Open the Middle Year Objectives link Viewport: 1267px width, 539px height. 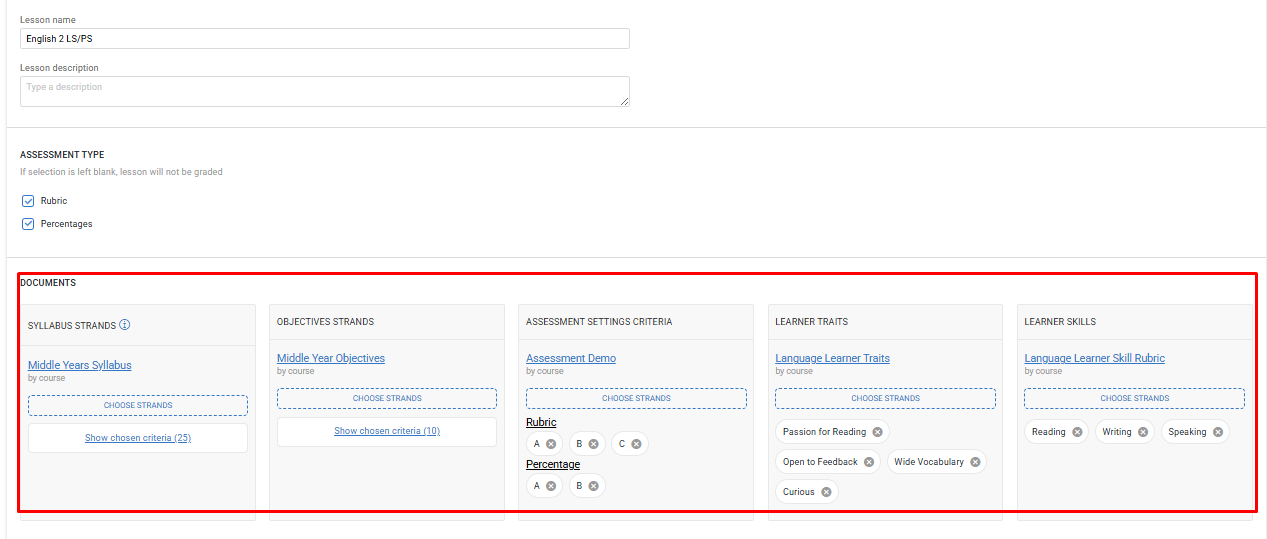[331, 358]
